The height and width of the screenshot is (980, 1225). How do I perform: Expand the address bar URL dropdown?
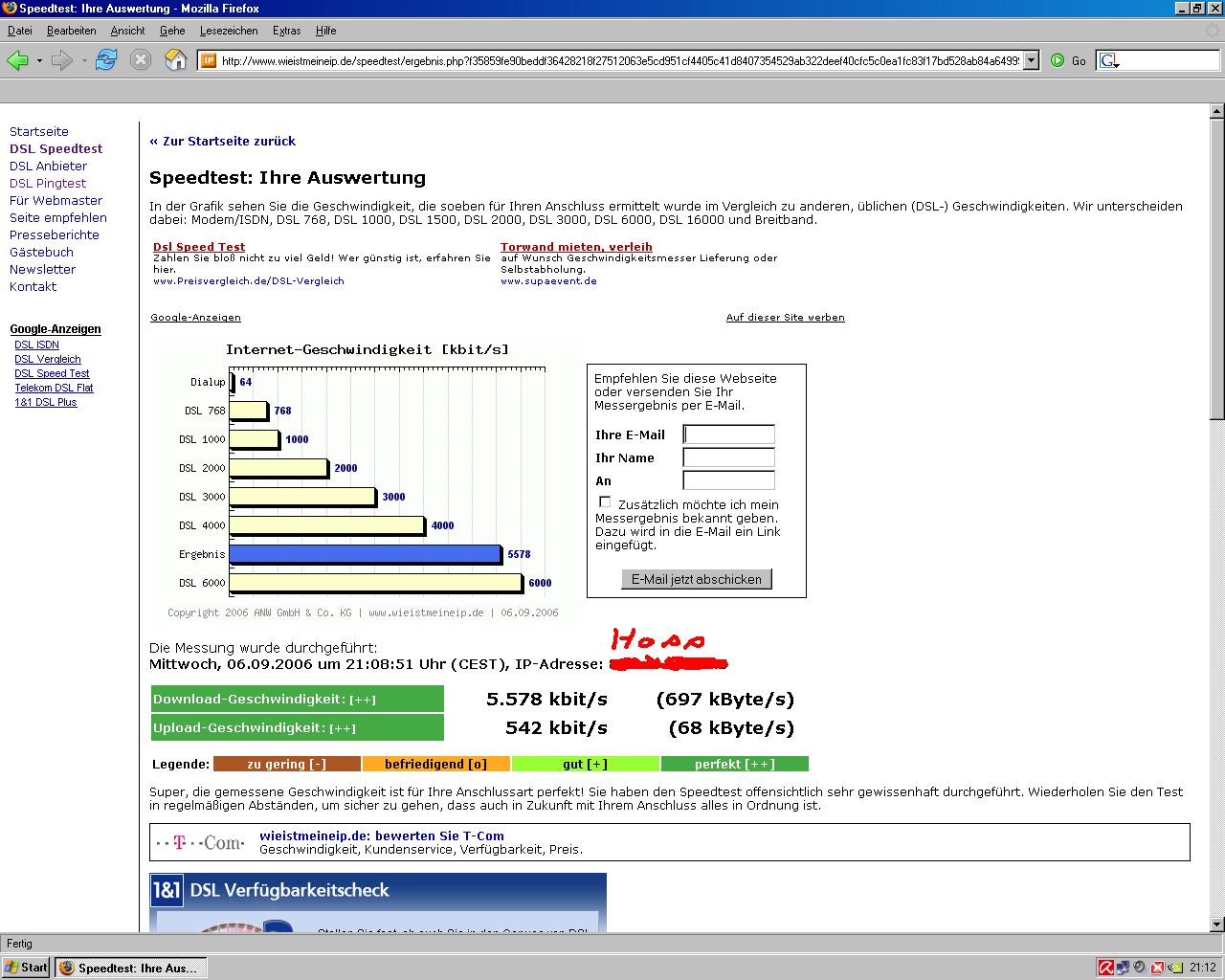[1031, 60]
